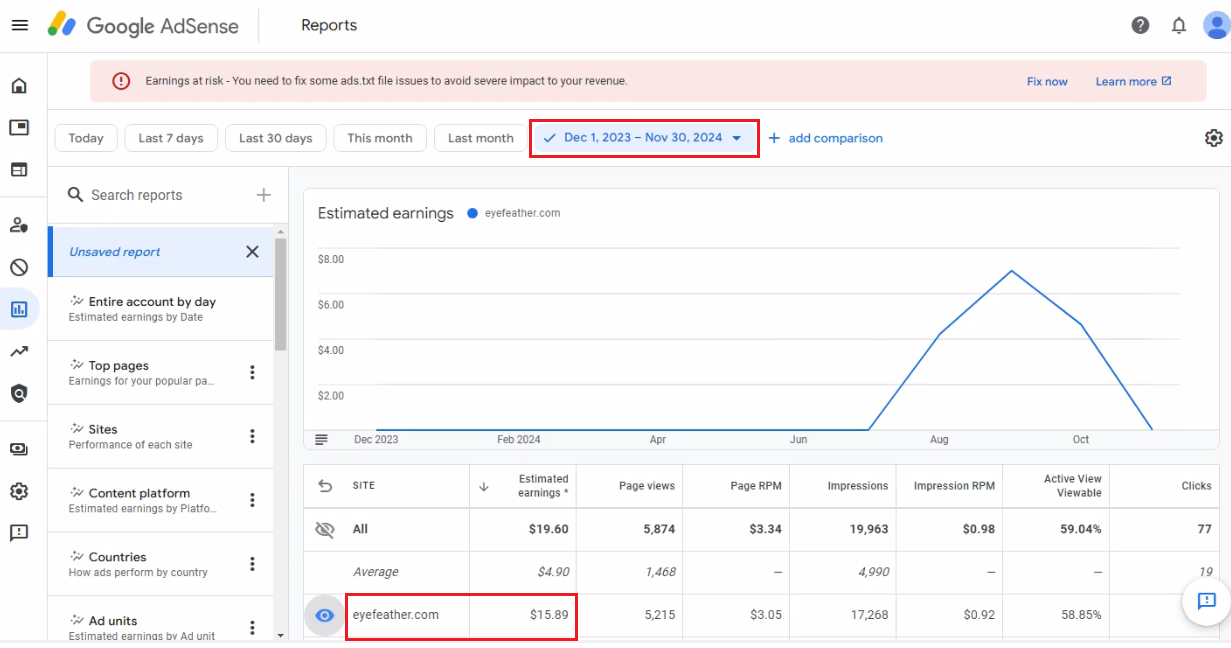
Task: Open report settings gear icon
Action: (x=1214, y=138)
